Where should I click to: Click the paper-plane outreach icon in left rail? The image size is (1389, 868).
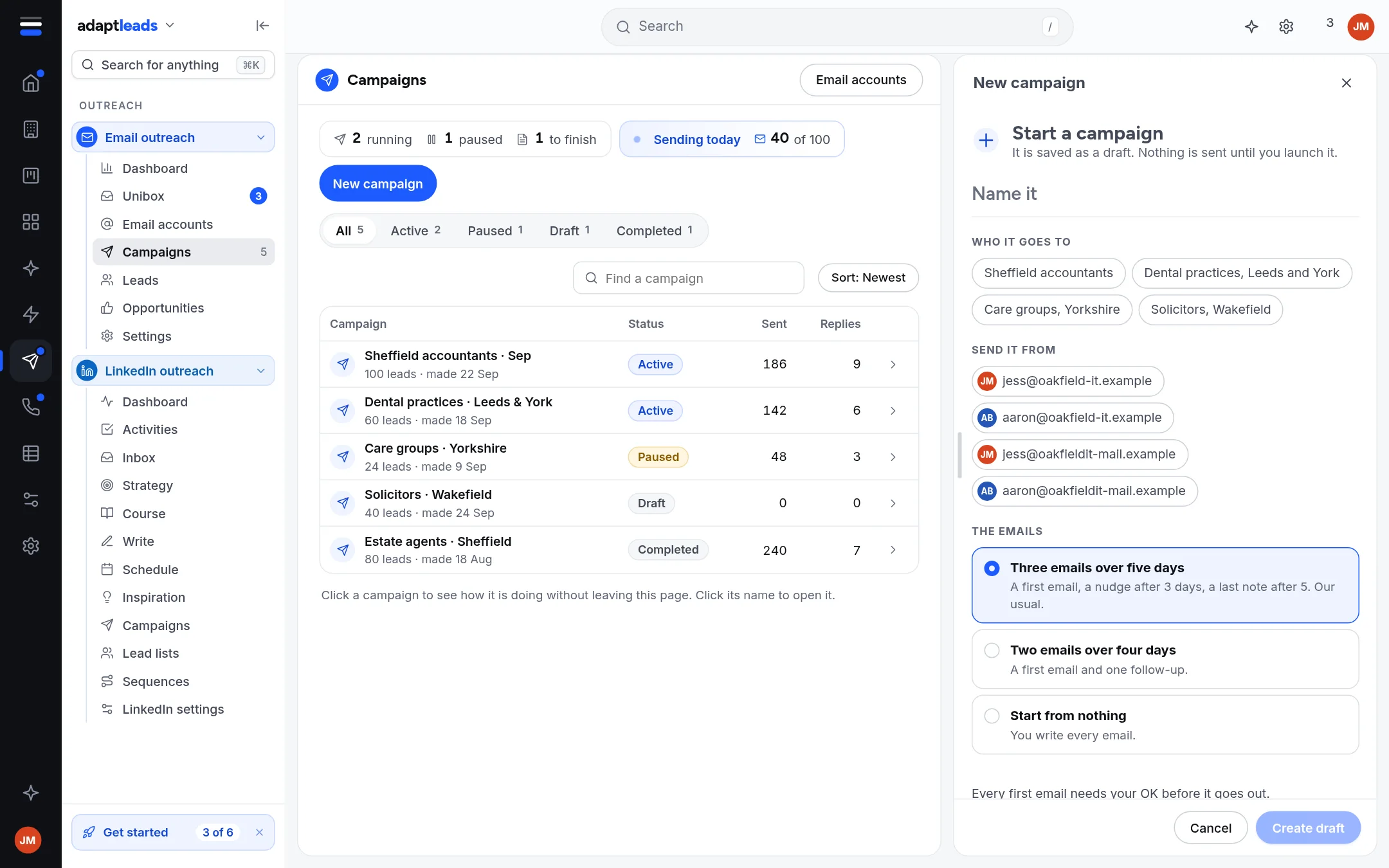pos(31,361)
